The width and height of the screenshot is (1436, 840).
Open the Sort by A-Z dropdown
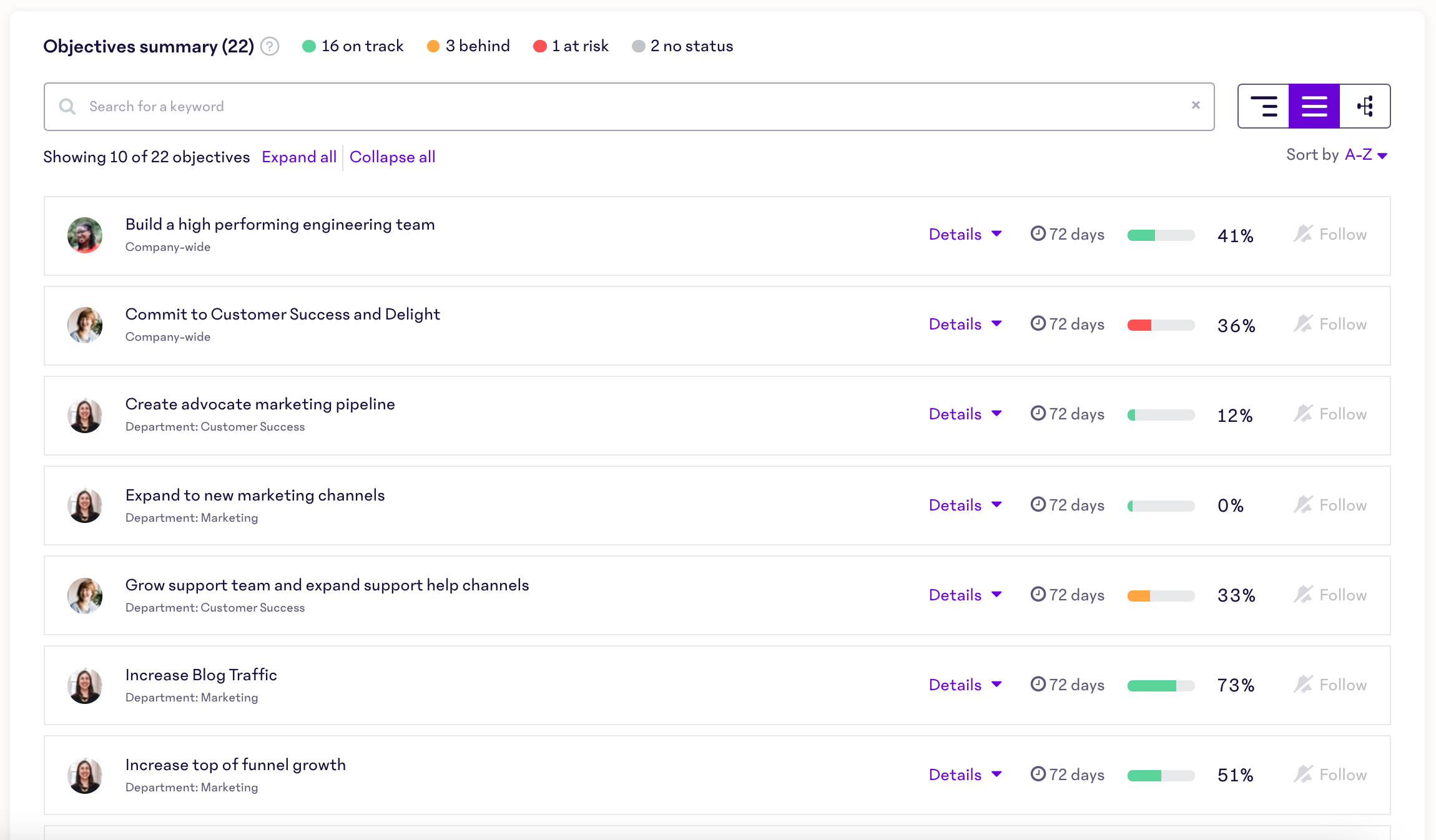pos(1365,155)
